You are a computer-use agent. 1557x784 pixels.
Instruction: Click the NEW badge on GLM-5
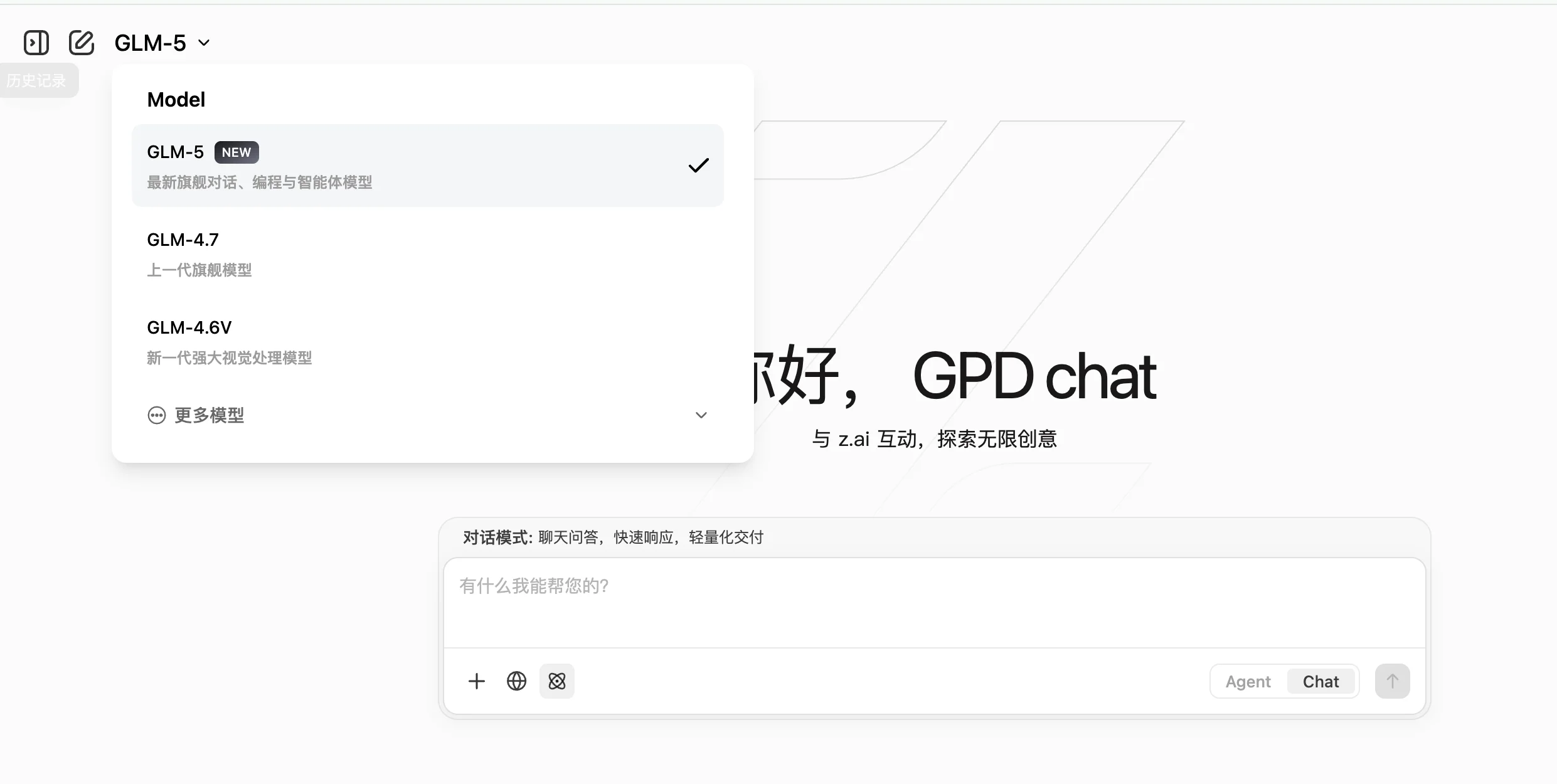[x=236, y=152]
